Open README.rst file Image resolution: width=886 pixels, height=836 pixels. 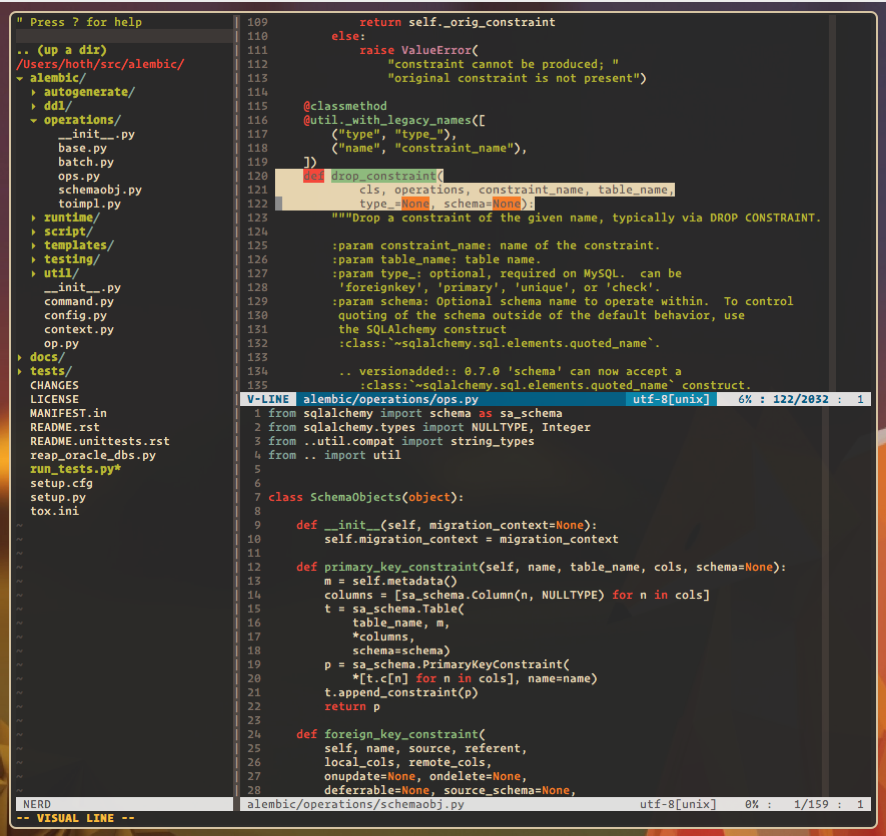[65, 428]
